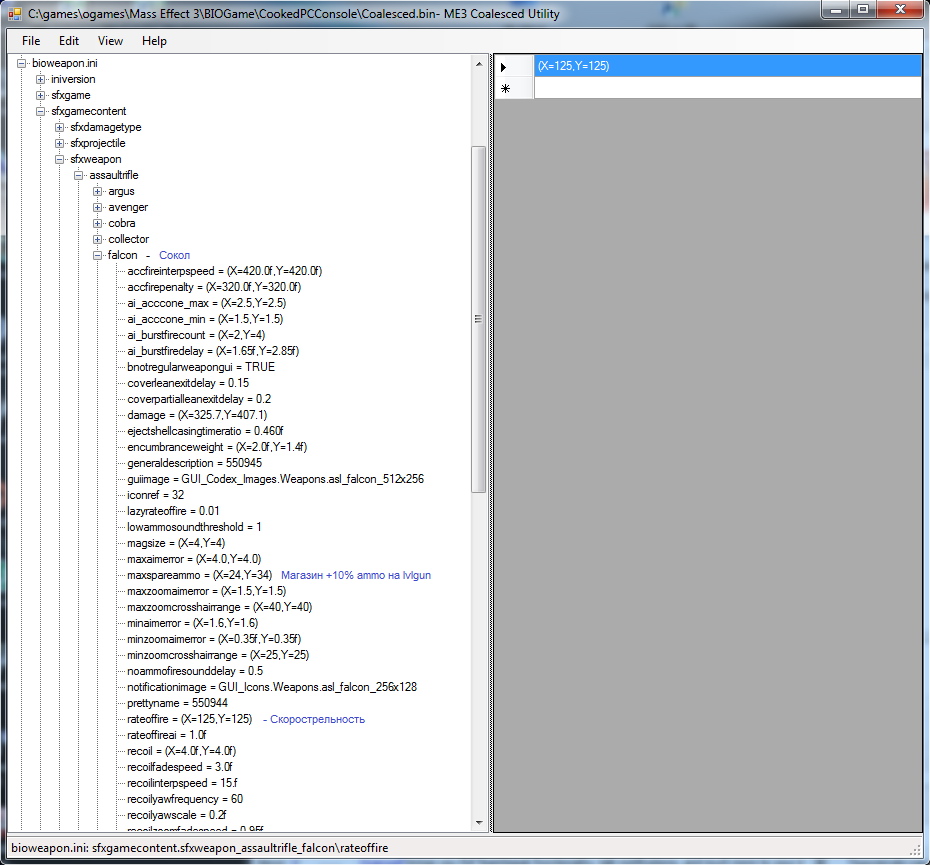Select the recoilyawscale entry
The width and height of the screenshot is (930, 865).
point(177,816)
